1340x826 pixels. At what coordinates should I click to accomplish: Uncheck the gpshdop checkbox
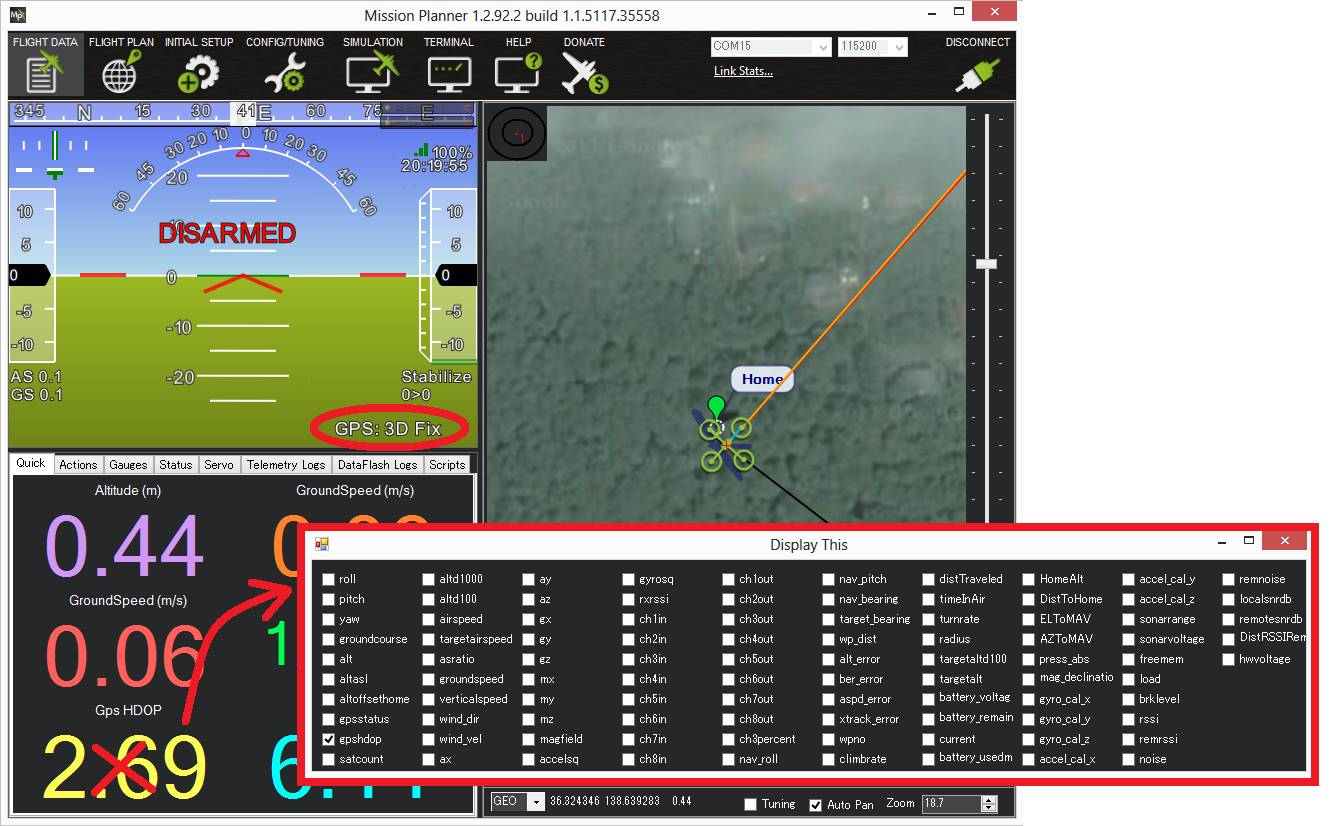point(329,739)
